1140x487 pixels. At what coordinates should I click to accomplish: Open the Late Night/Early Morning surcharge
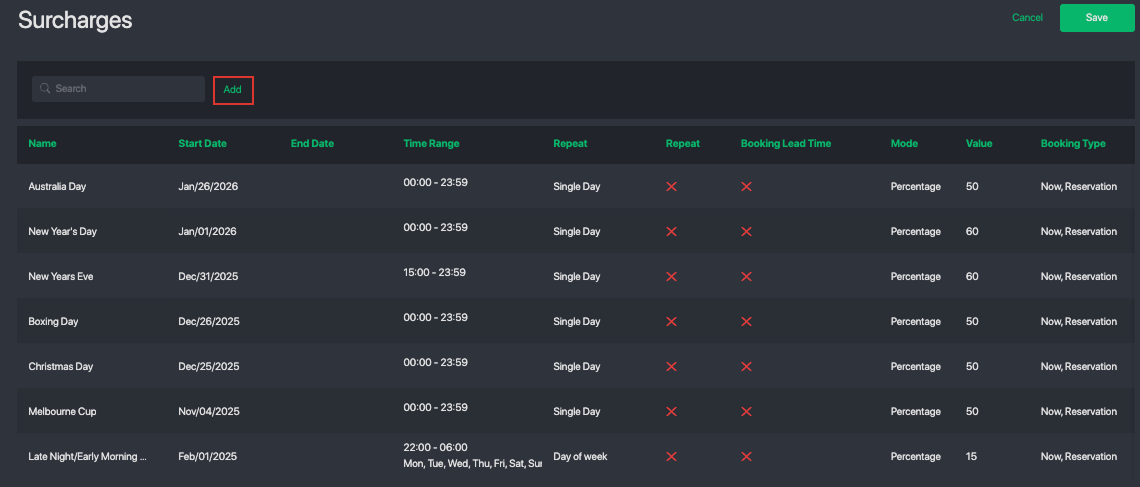click(x=88, y=456)
